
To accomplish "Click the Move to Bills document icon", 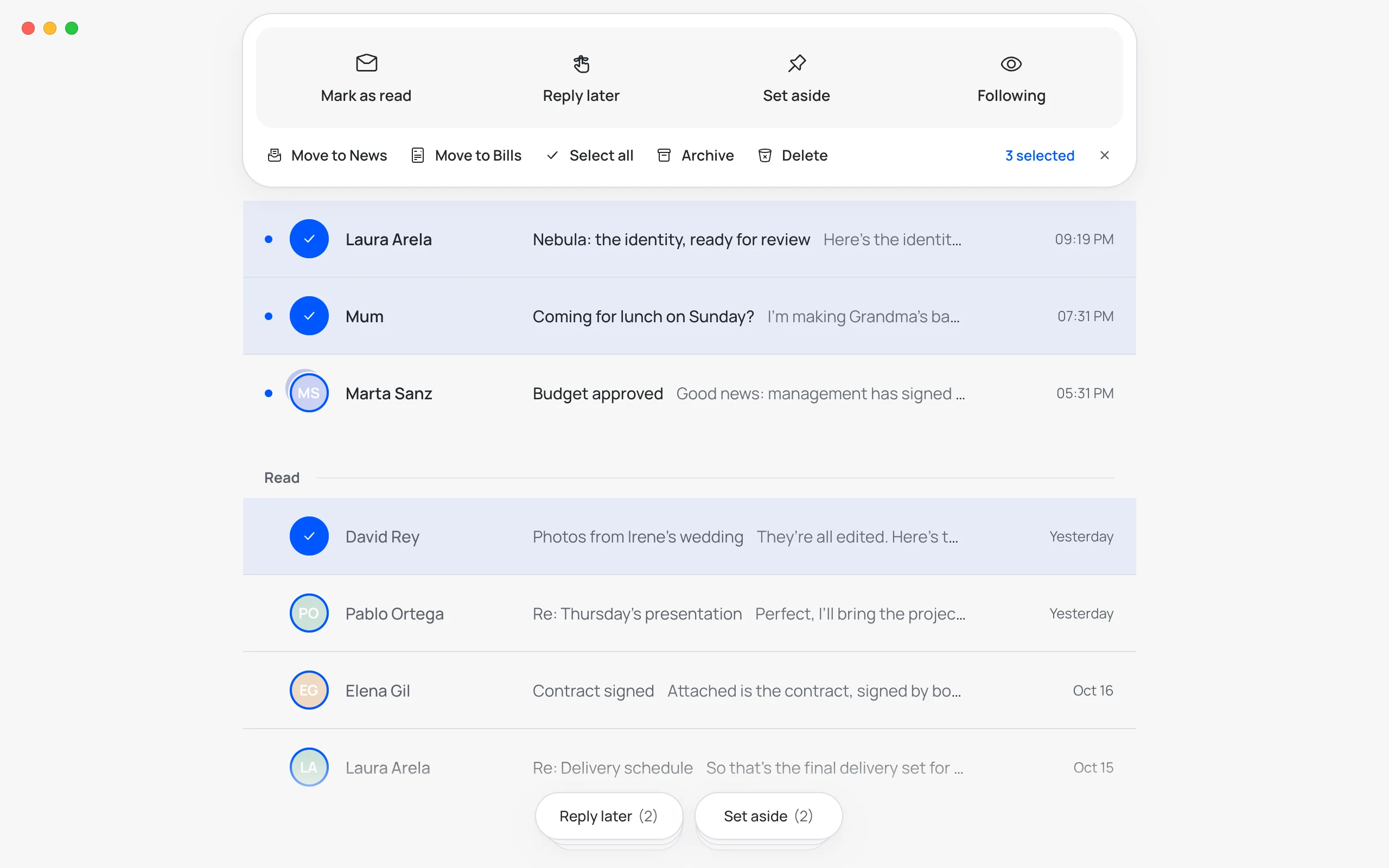I will pyautogui.click(x=417, y=156).
